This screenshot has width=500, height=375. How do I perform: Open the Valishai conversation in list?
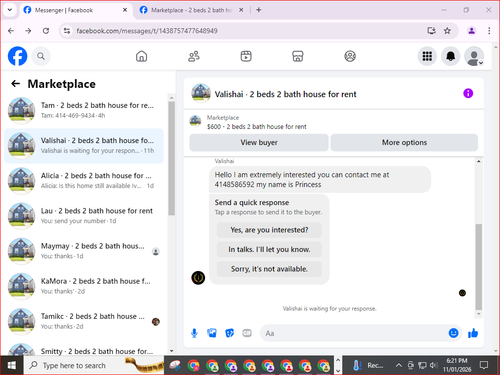[x=84, y=146]
